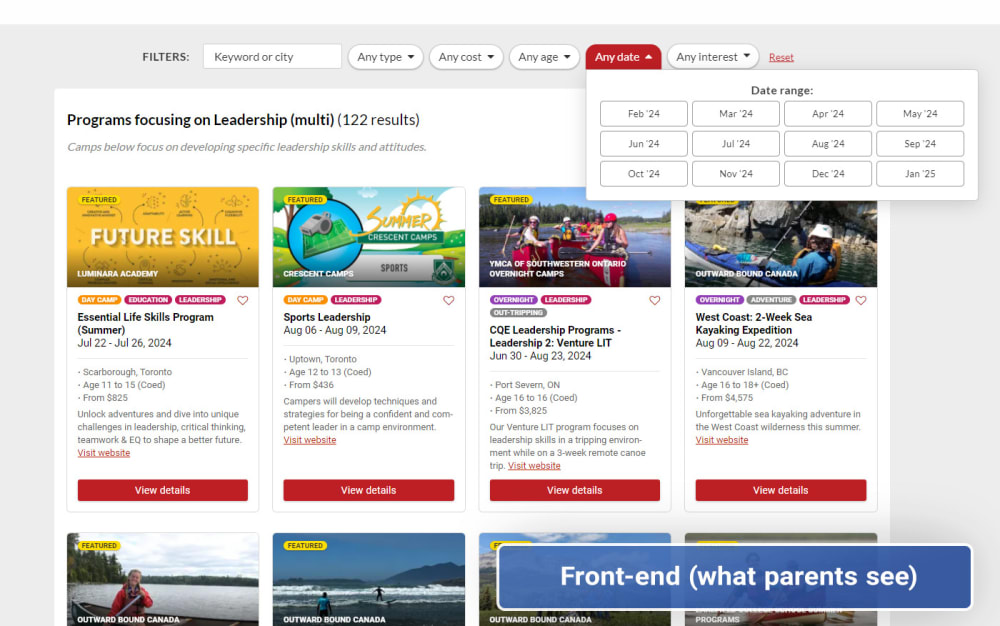
Task: Click the Essential Life Skills Program title
Action: click(145, 323)
